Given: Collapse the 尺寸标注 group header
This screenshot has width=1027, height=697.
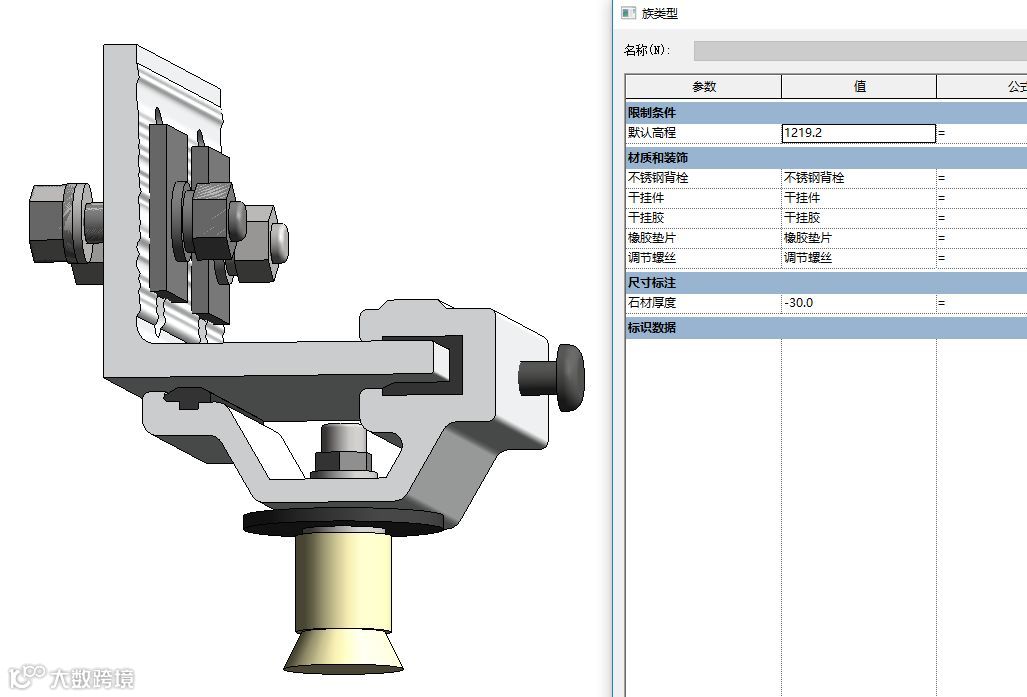Looking at the screenshot, I should 826,283.
